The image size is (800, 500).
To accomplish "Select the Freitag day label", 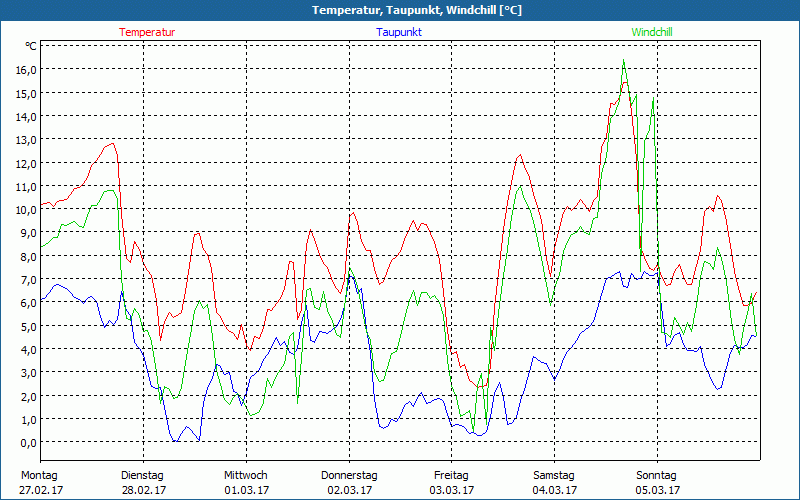I will click(452, 475).
